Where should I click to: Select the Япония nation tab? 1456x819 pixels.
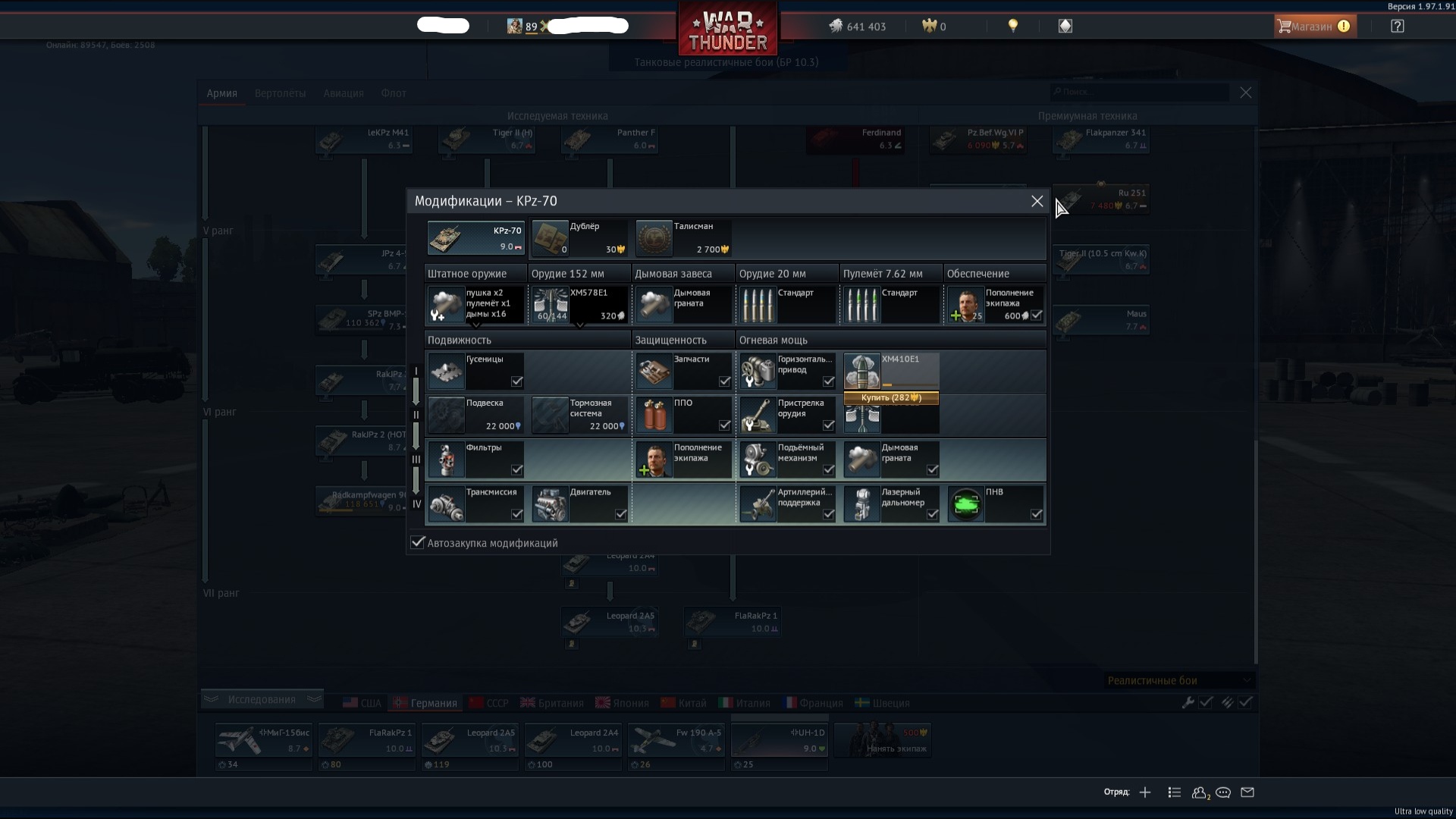click(621, 703)
